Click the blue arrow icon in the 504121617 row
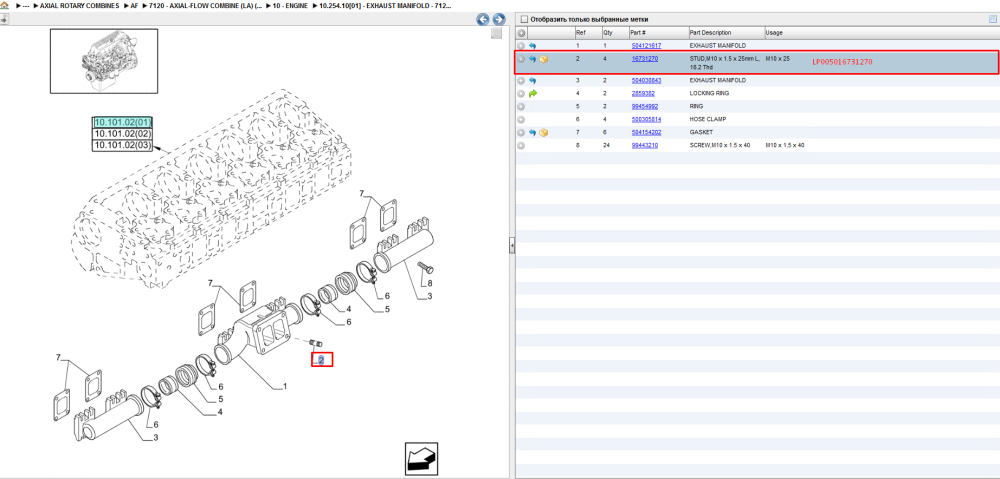 point(533,46)
